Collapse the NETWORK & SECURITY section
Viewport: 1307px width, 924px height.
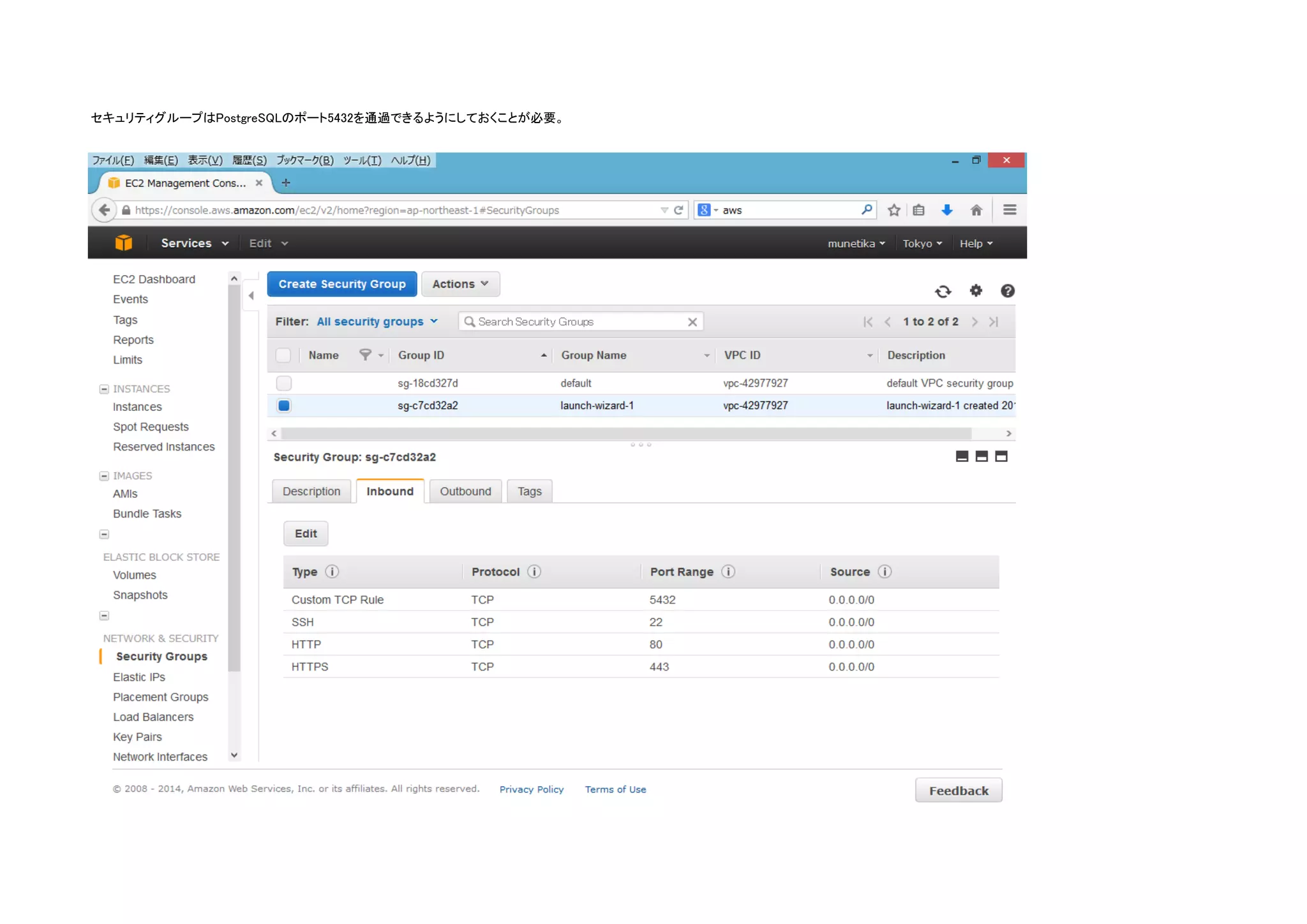[104, 616]
